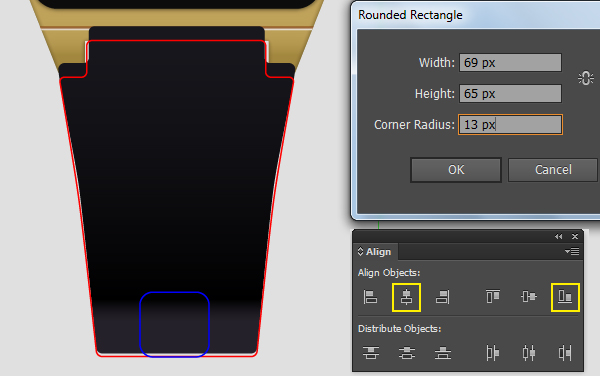Screen dimensions: 600x376
Task: Click Vertical Align Center icon
Action: (529, 296)
